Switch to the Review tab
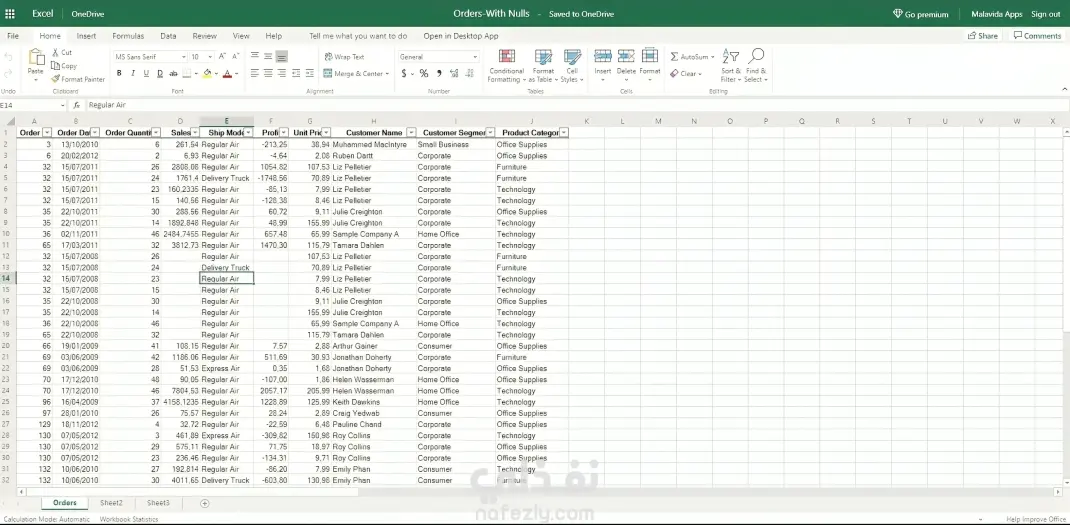 tap(204, 36)
